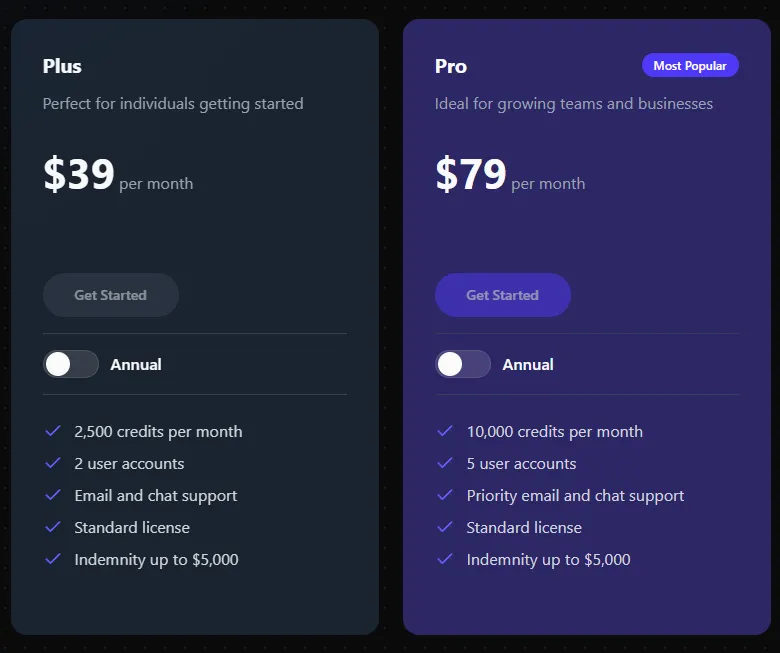This screenshot has width=780, height=653.
Task: Click checkmark beside Pro plan Standard license
Action: pyautogui.click(x=445, y=527)
